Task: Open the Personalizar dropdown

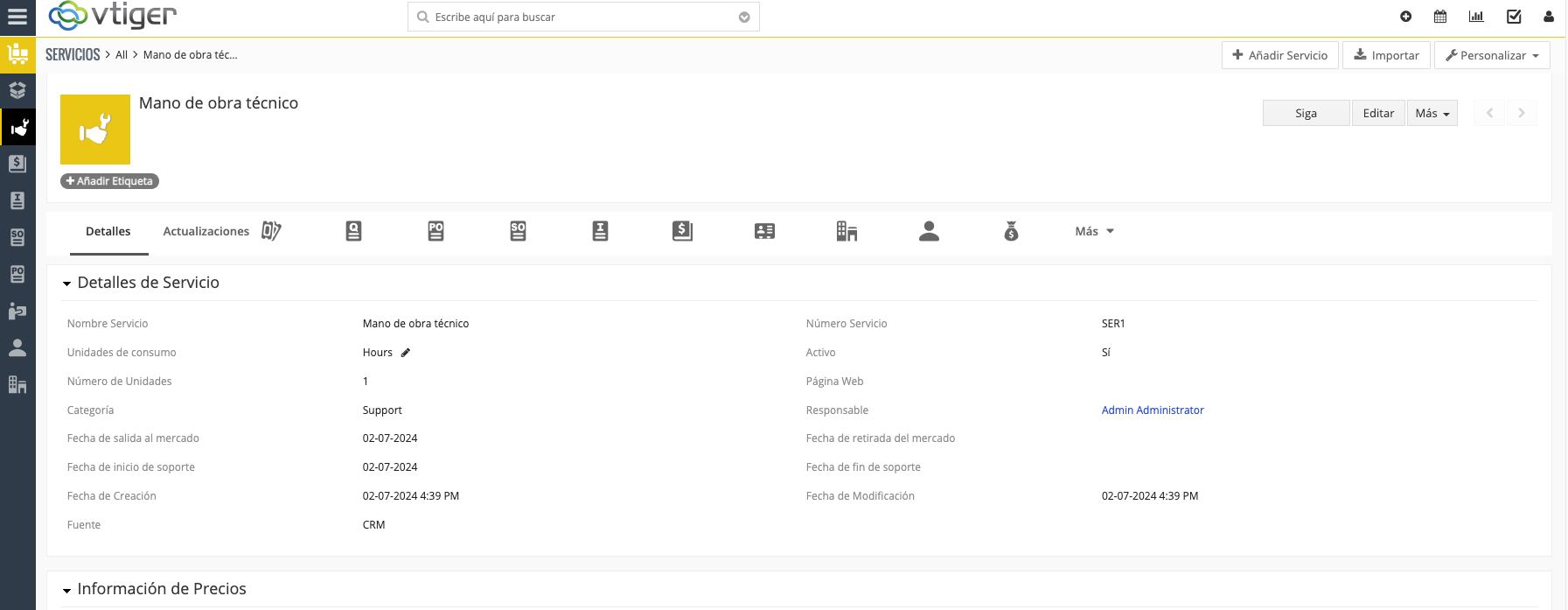Action: [x=1492, y=55]
